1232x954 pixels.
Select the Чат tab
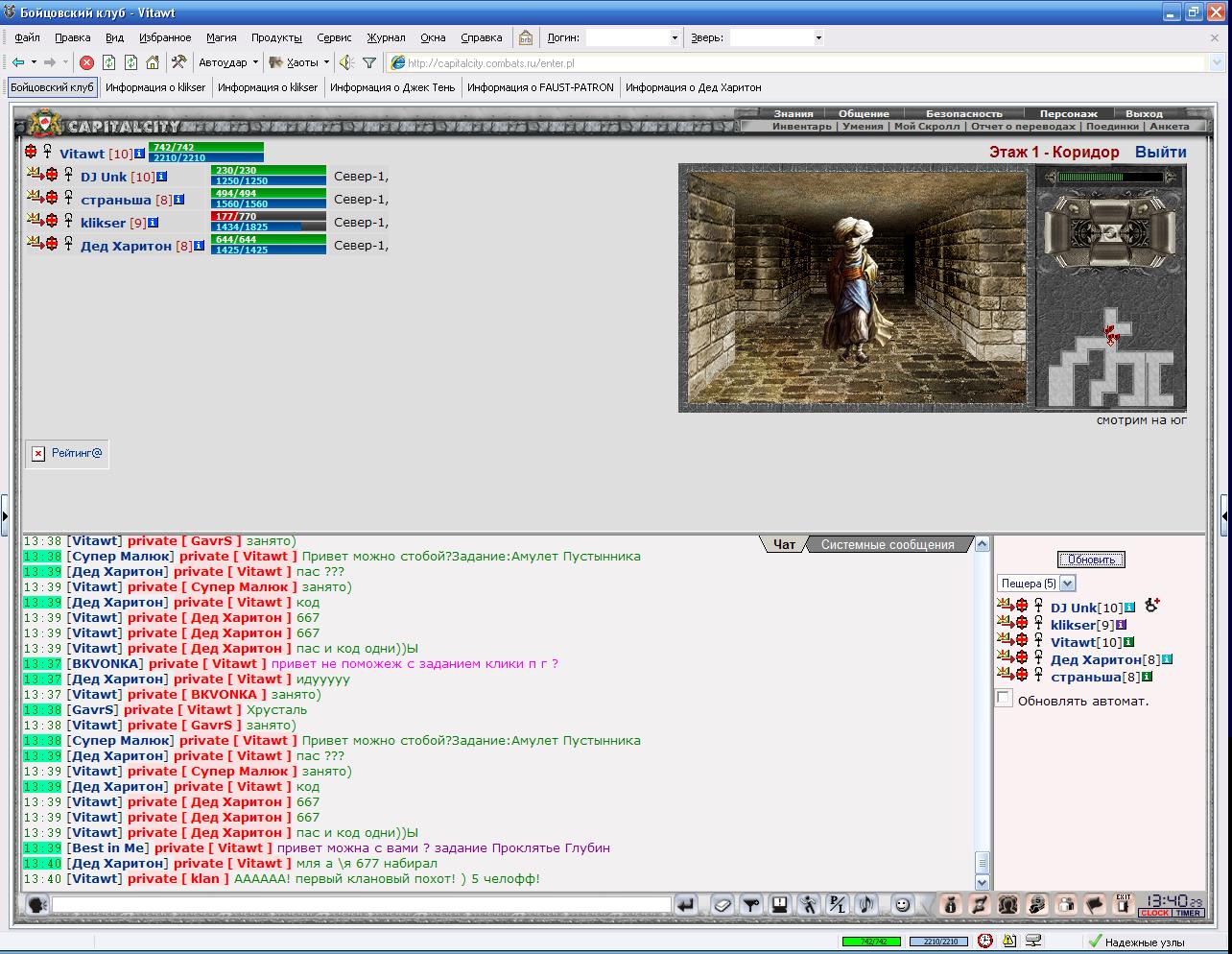pos(784,544)
